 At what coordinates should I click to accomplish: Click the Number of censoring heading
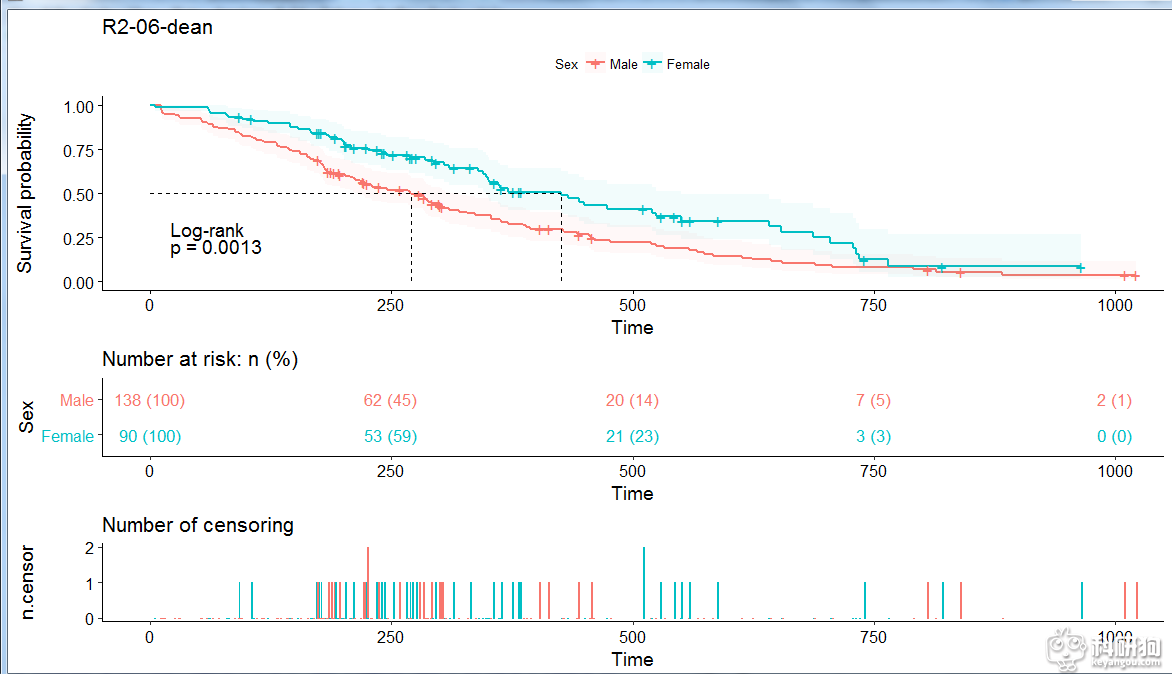click(x=198, y=525)
